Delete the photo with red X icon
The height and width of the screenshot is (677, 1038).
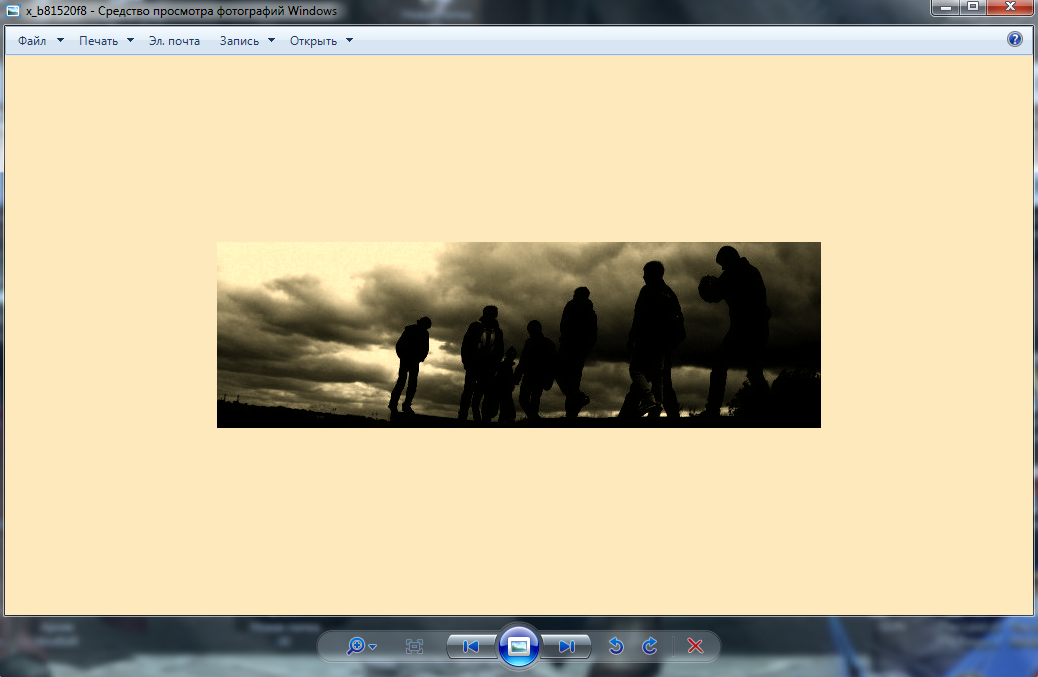click(695, 647)
